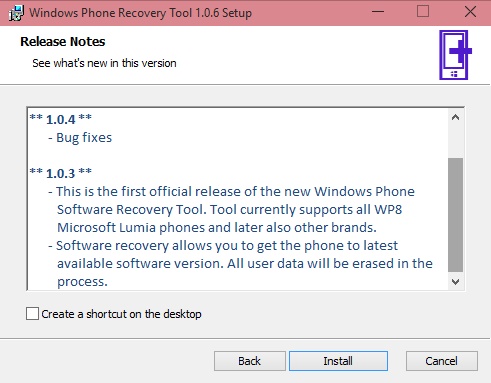491x383 pixels.
Task: Click the grayed-out maximize box
Action: (x=423, y=11)
